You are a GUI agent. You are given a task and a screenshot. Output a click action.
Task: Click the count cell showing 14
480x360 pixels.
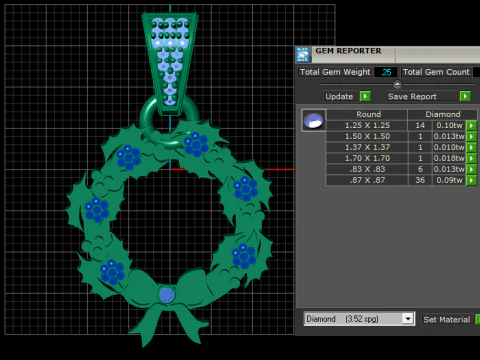point(420,125)
